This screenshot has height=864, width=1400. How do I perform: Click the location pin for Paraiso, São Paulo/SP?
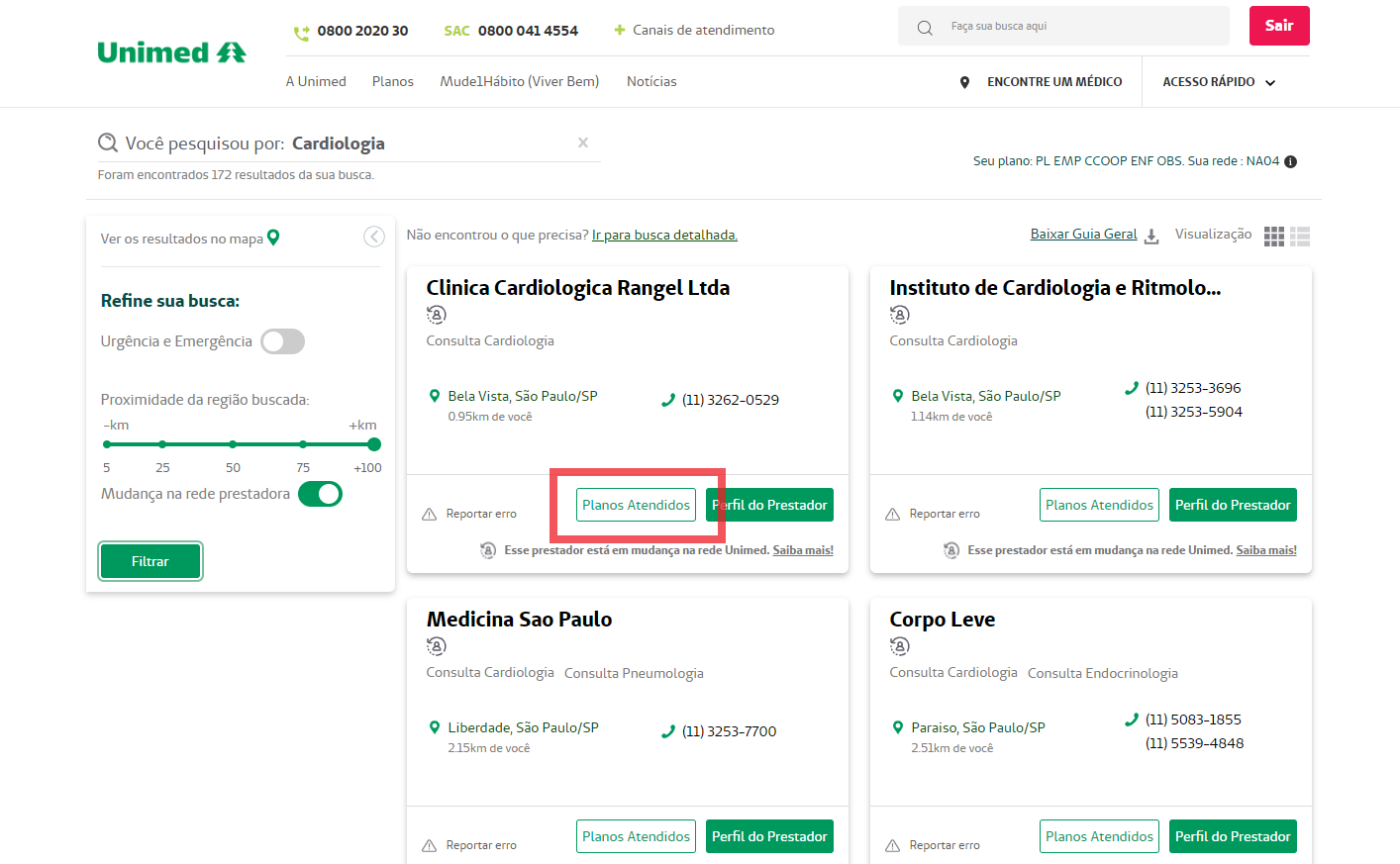click(x=897, y=727)
